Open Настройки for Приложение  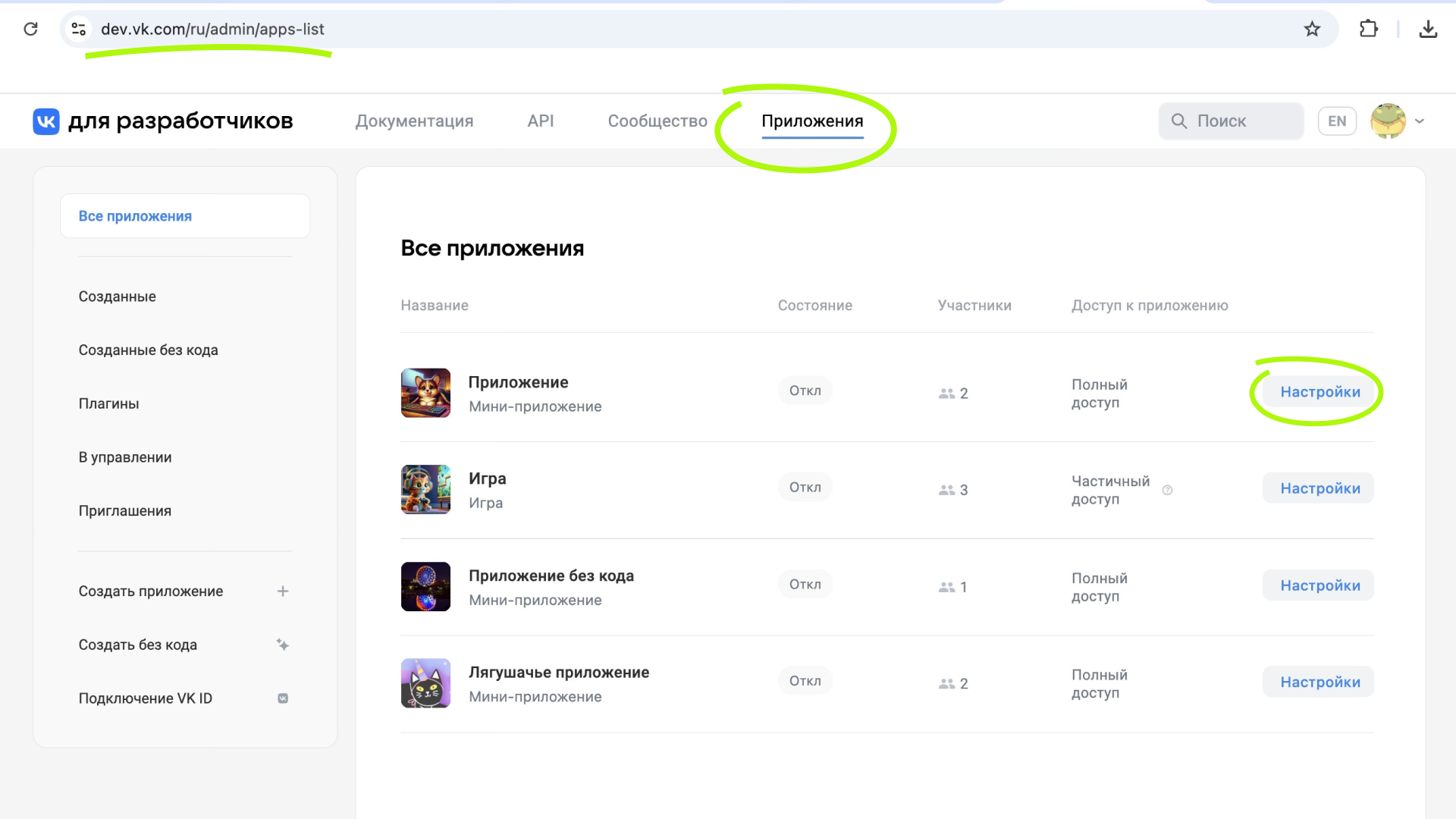[1320, 392]
